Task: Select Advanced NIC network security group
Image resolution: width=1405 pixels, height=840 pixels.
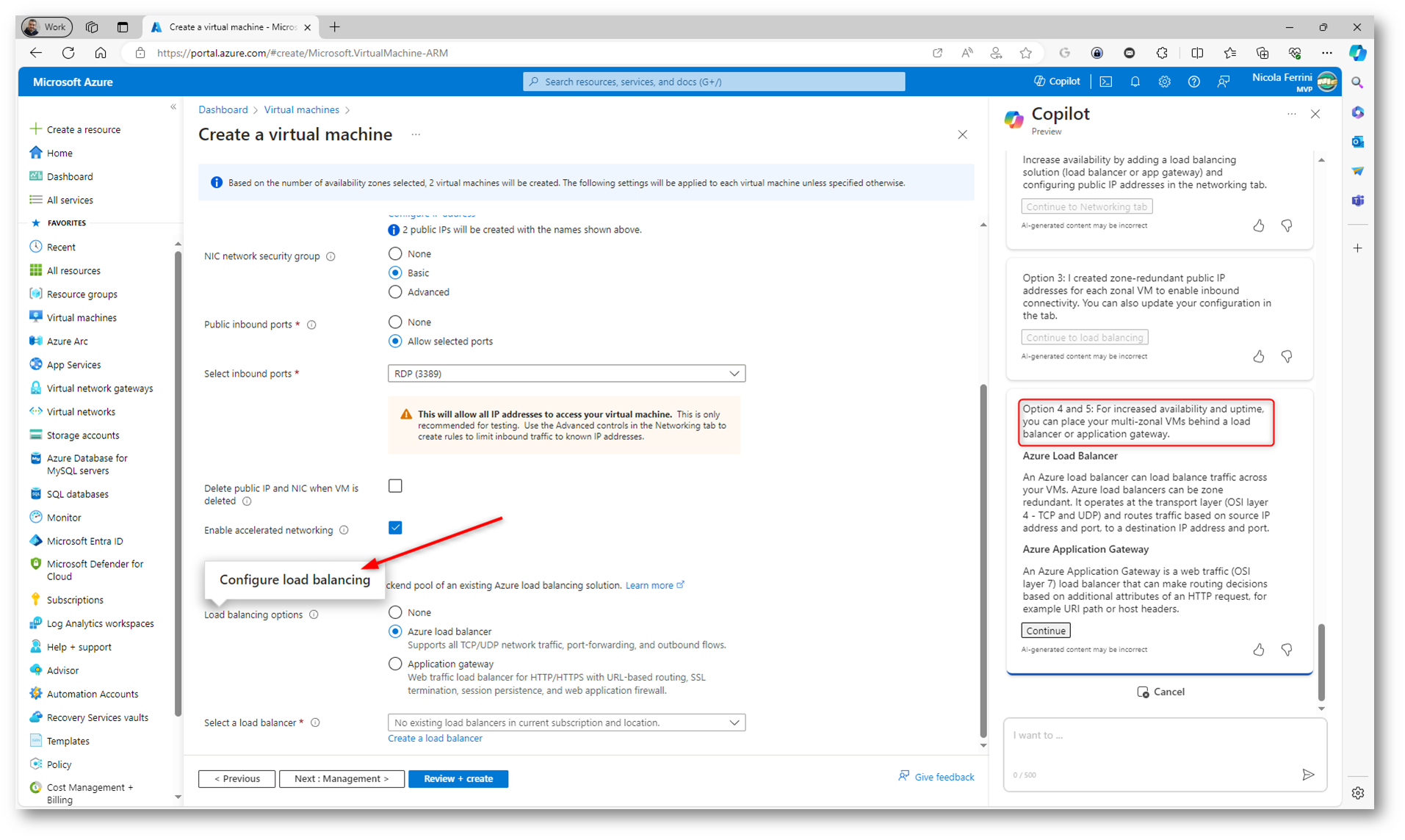Action: [x=395, y=292]
